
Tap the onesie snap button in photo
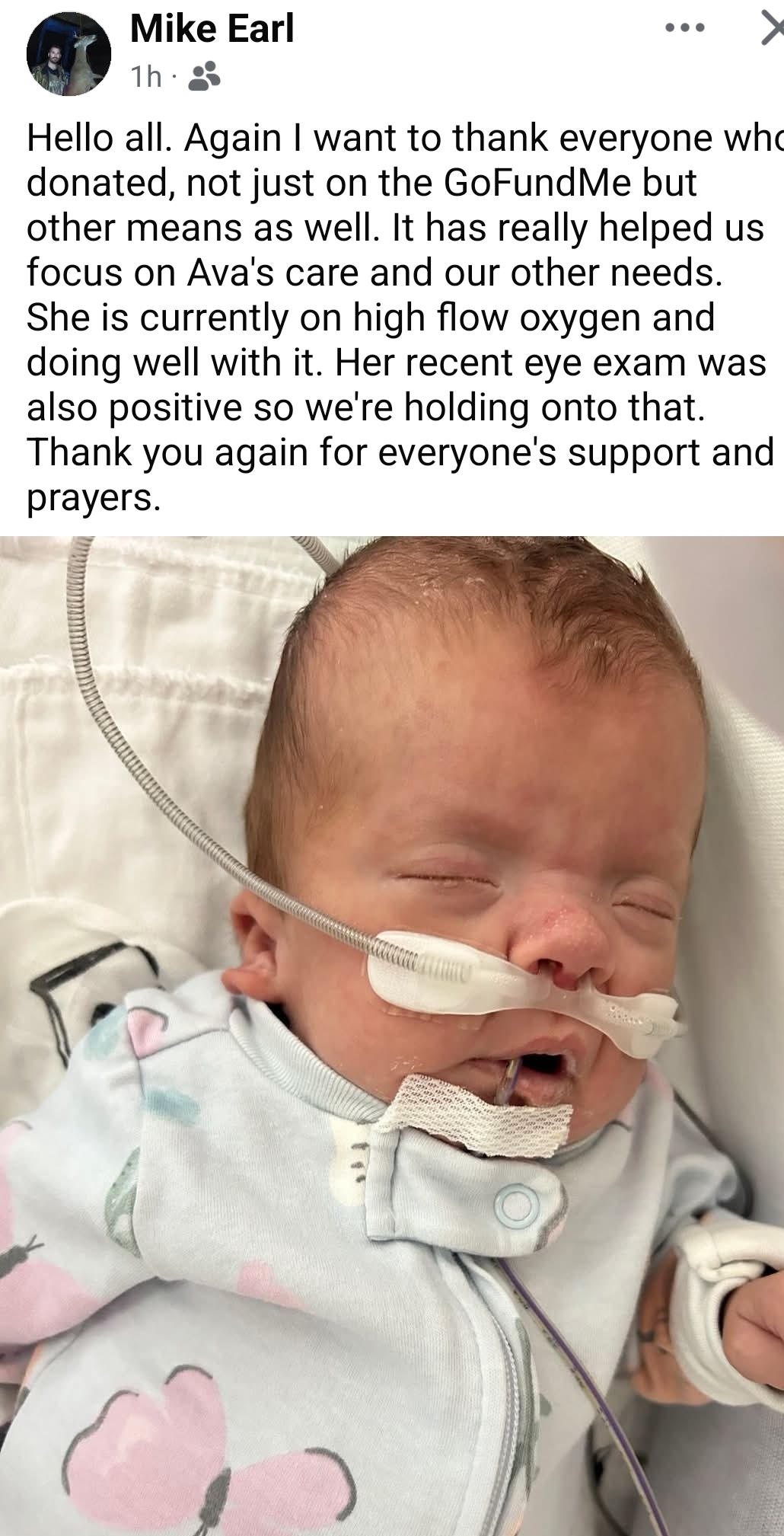click(x=517, y=1205)
